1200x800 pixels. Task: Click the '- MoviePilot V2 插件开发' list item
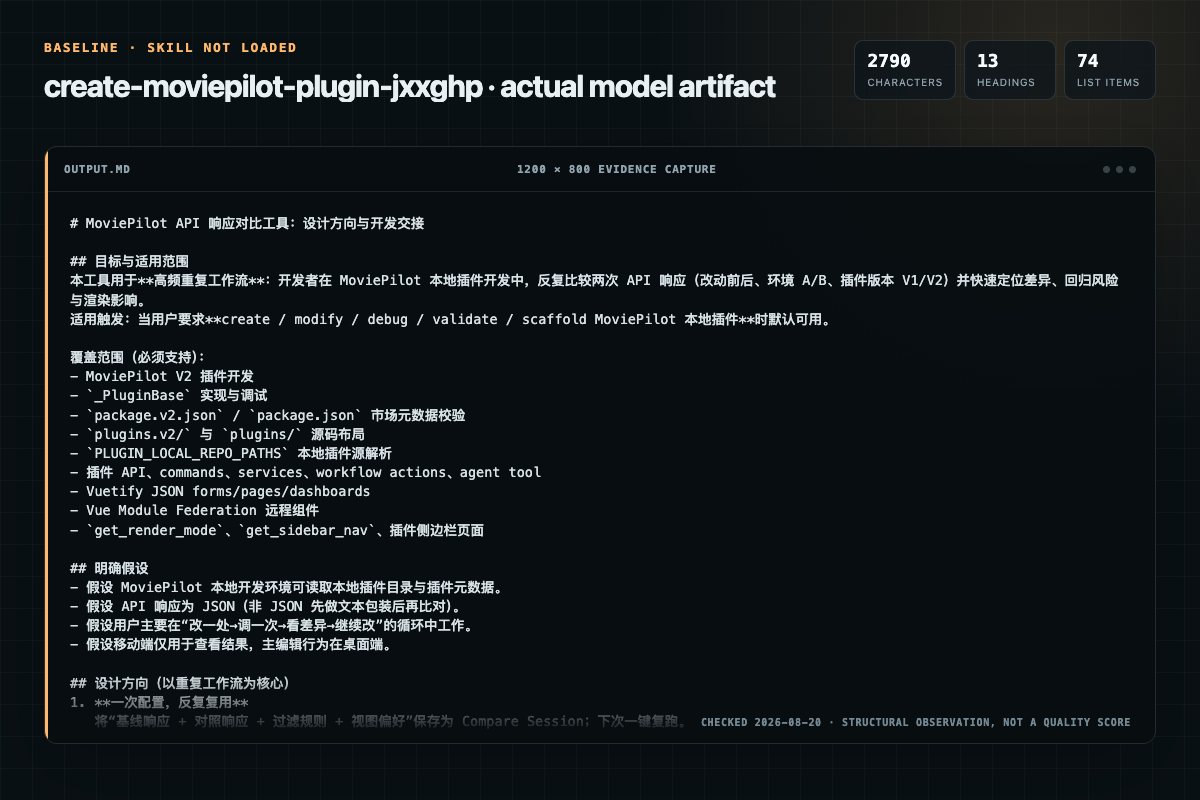(162, 376)
